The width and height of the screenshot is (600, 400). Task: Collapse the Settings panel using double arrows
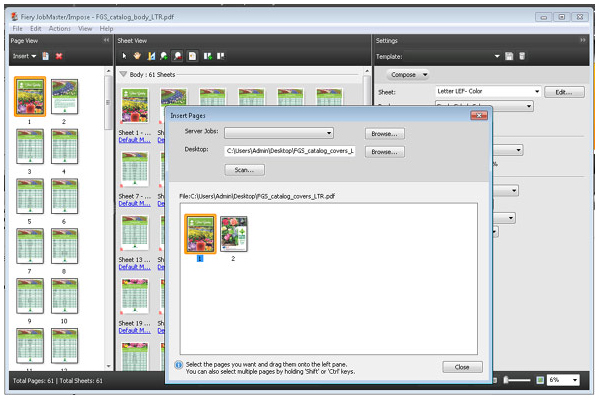click(583, 40)
